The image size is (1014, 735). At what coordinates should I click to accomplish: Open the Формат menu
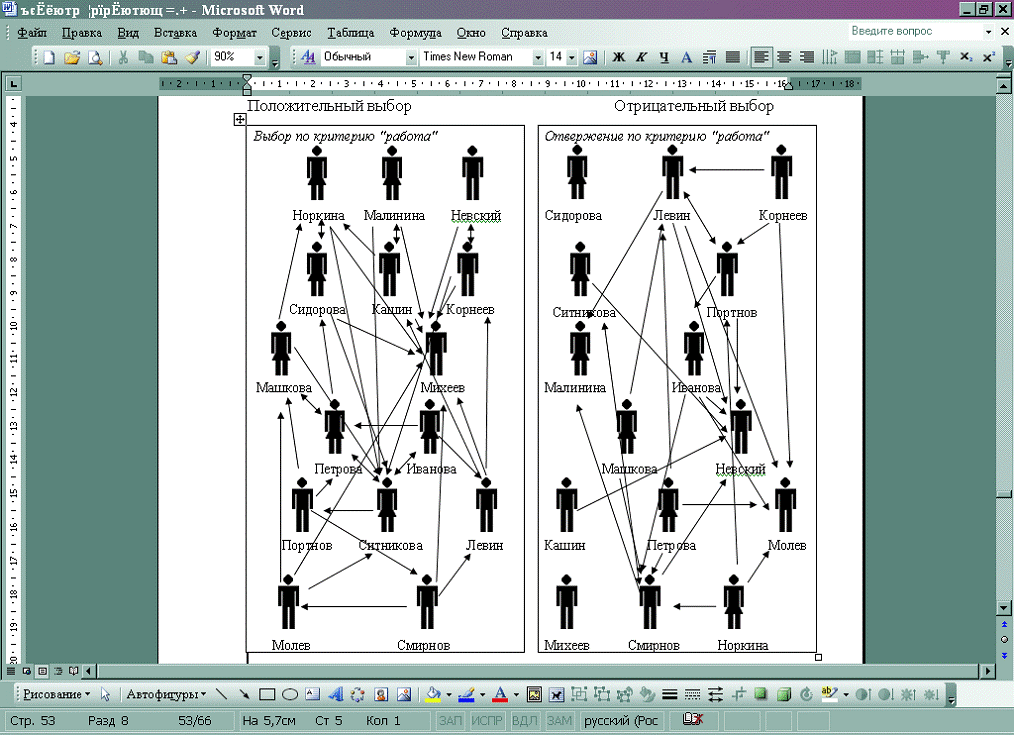pyautogui.click(x=234, y=33)
